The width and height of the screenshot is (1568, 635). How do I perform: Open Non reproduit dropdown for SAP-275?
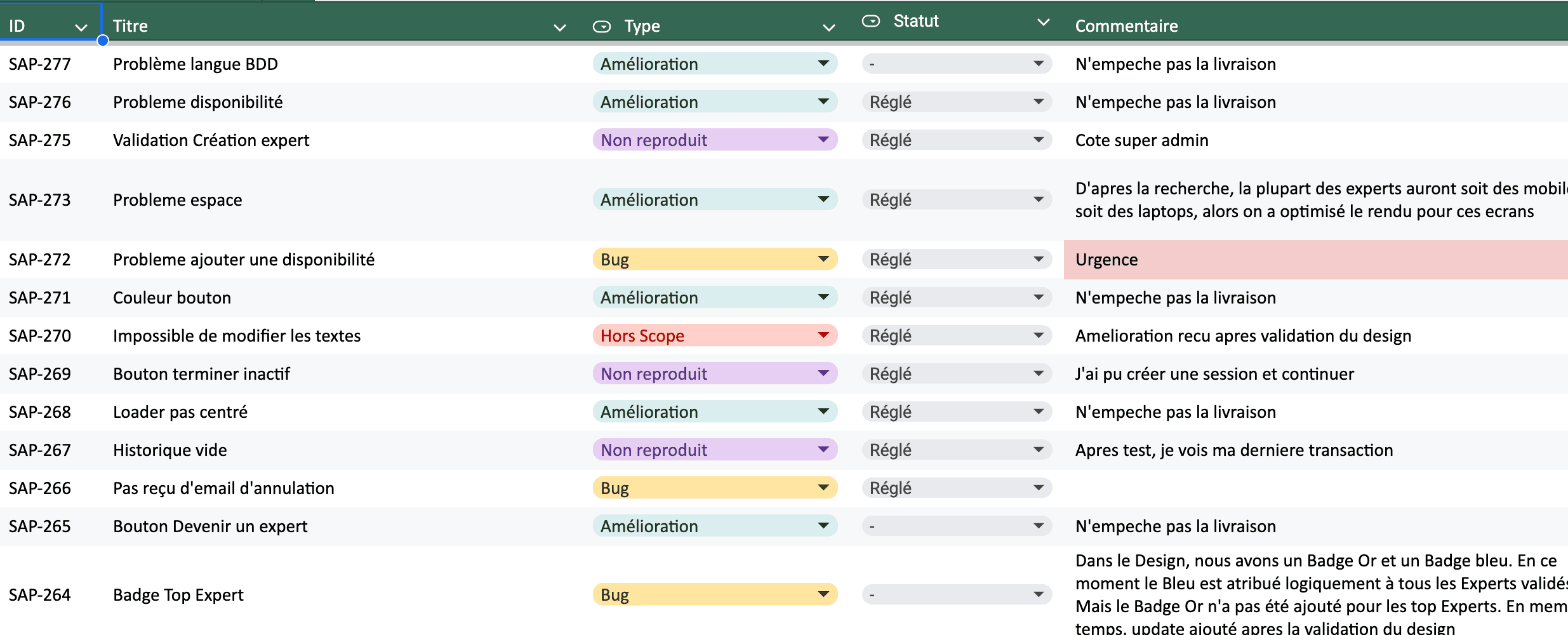(x=823, y=140)
